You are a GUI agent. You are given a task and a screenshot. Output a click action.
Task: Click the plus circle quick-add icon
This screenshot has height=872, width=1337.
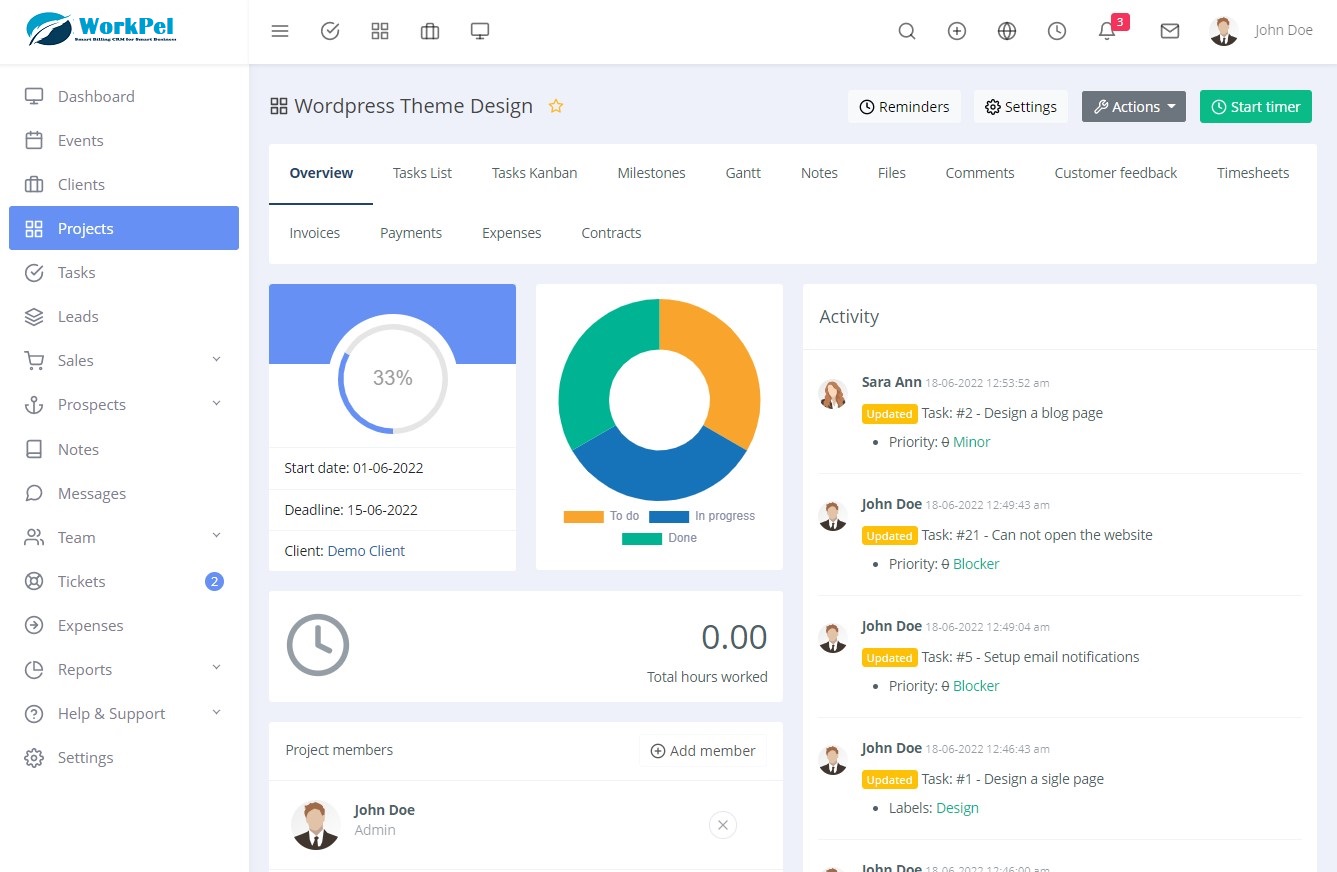coord(957,31)
